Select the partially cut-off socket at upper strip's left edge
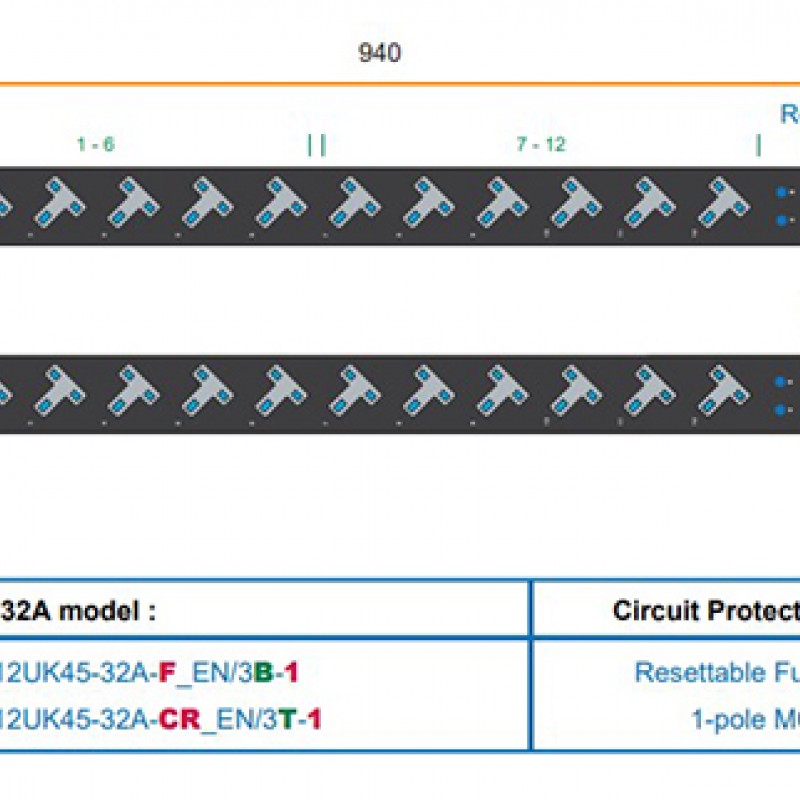The height and width of the screenshot is (800, 800). (3, 207)
